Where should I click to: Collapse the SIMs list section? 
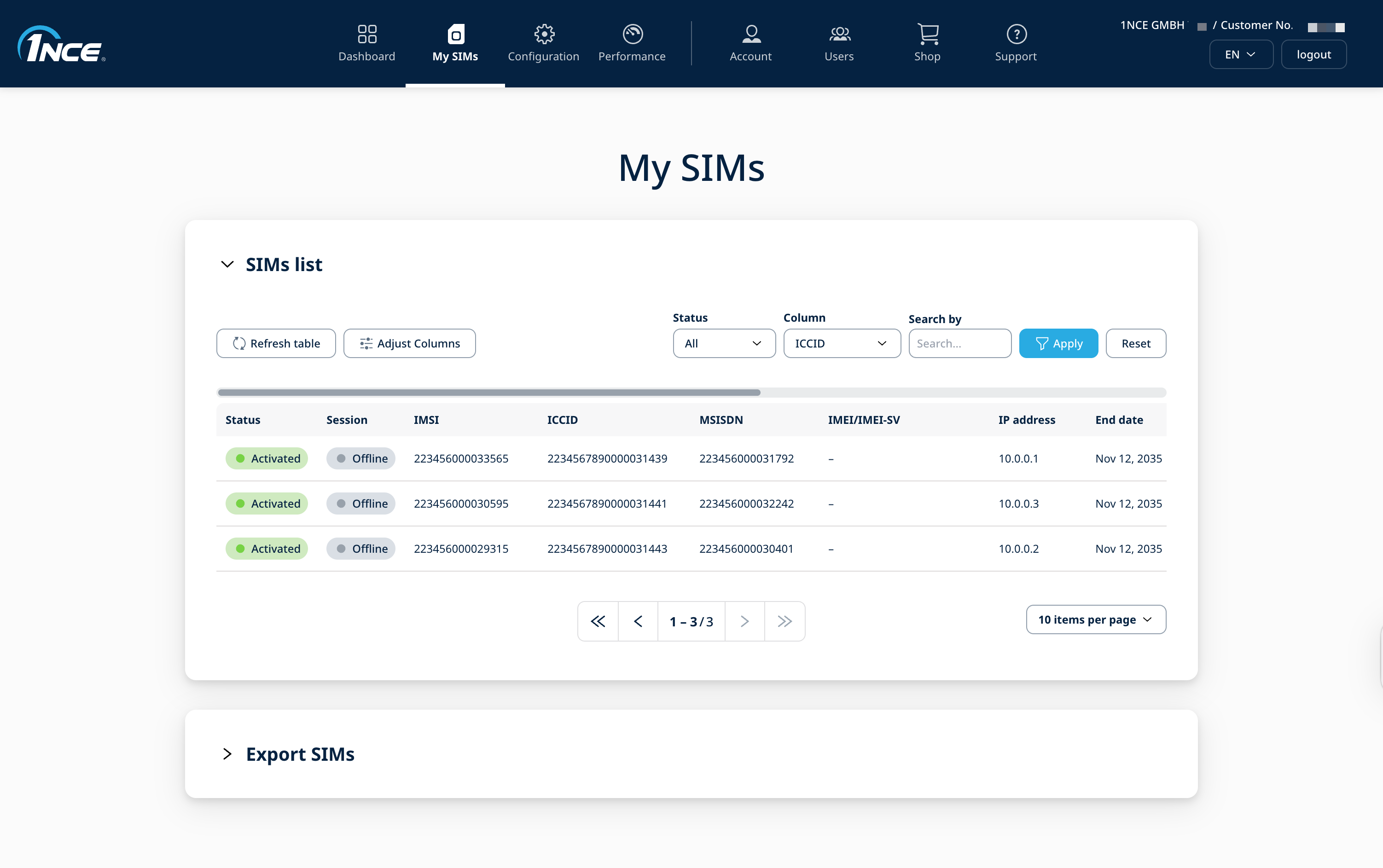[x=227, y=264]
